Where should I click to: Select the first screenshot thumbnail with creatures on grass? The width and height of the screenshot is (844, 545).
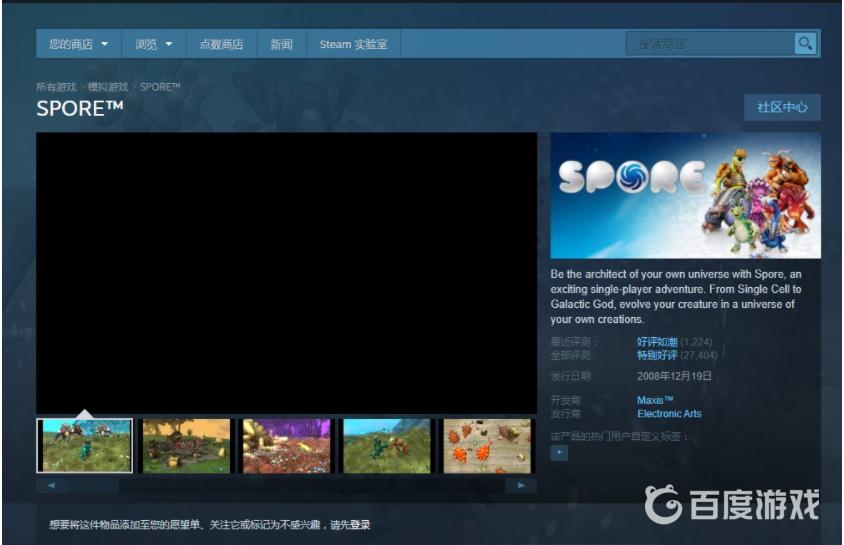click(85, 446)
